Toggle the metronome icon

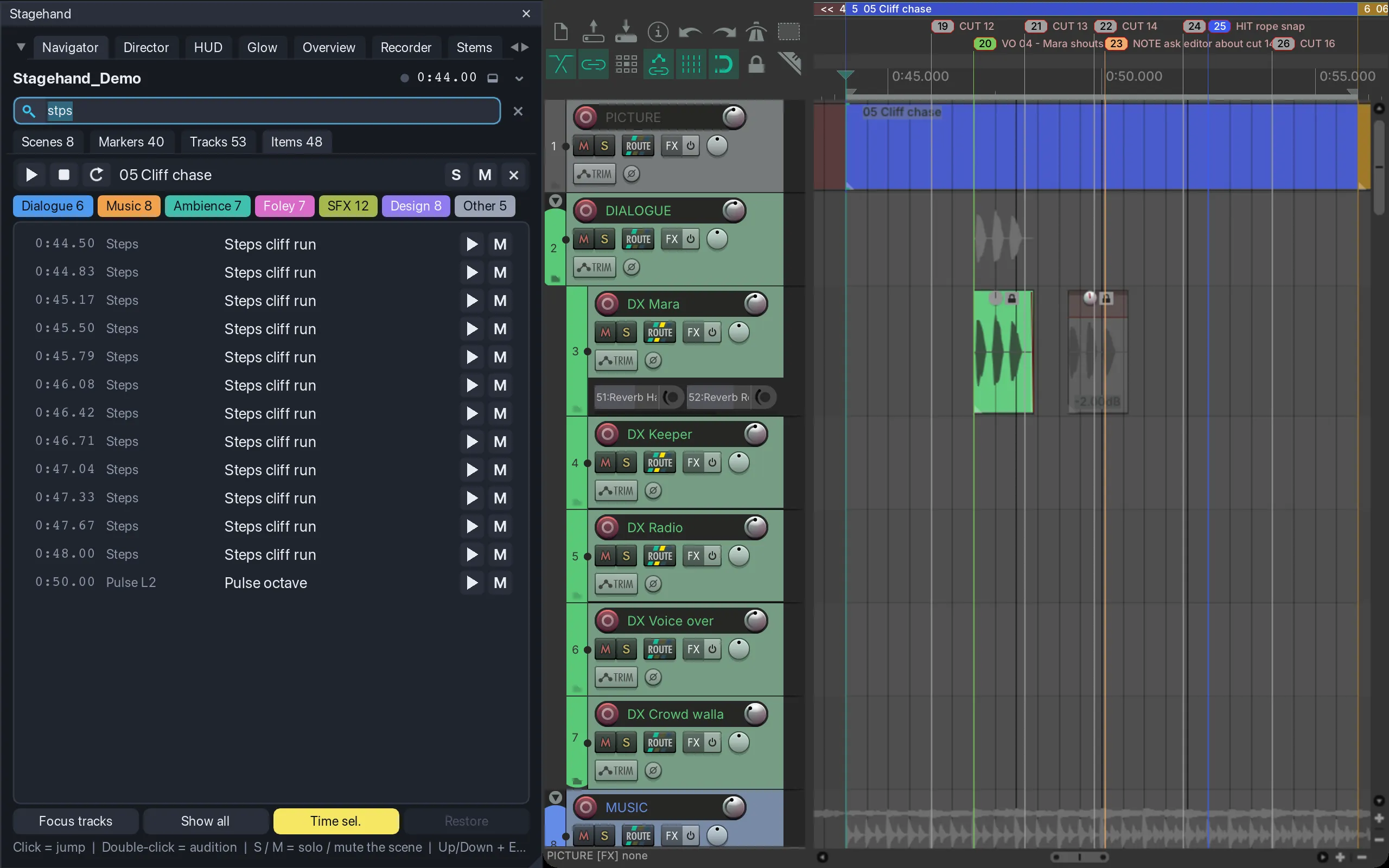[x=756, y=31]
